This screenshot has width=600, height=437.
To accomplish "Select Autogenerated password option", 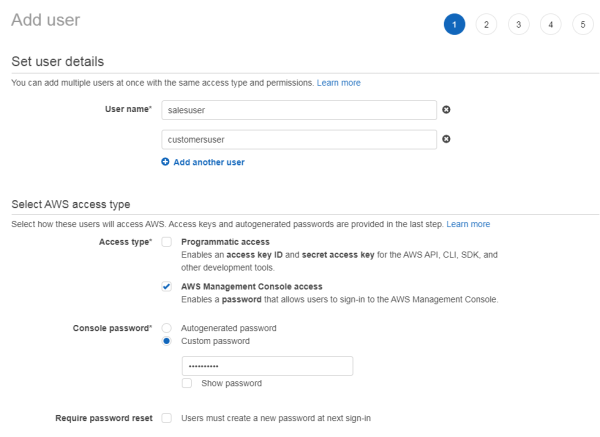I will coord(167,328).
